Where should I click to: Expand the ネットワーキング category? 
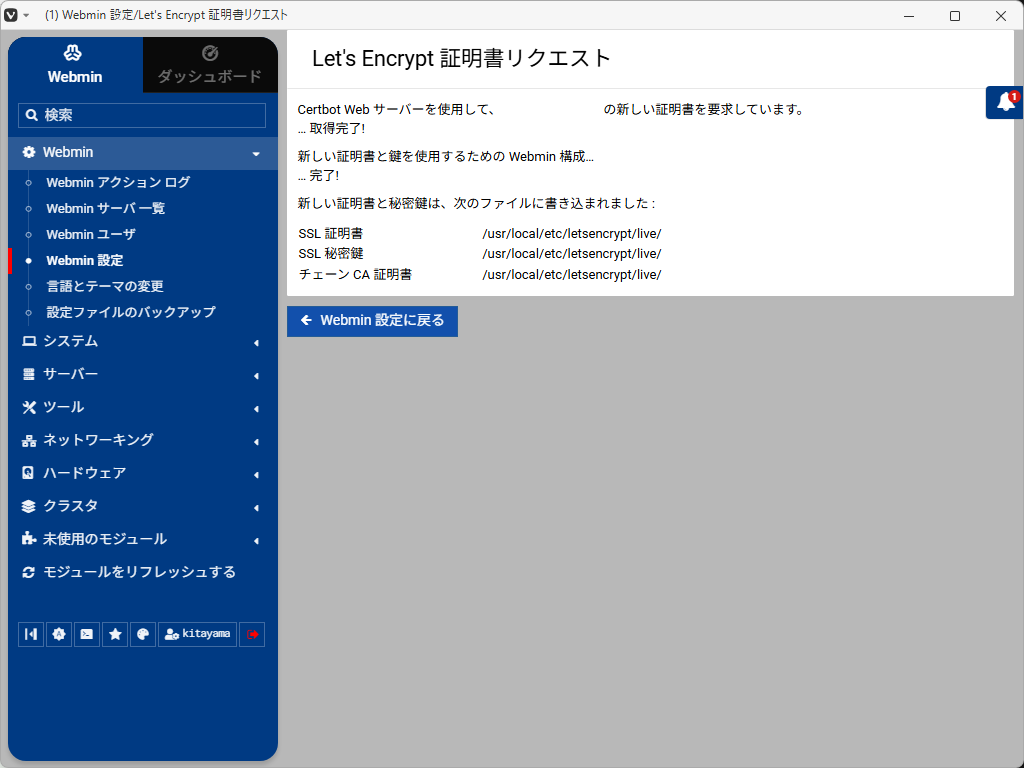point(143,440)
